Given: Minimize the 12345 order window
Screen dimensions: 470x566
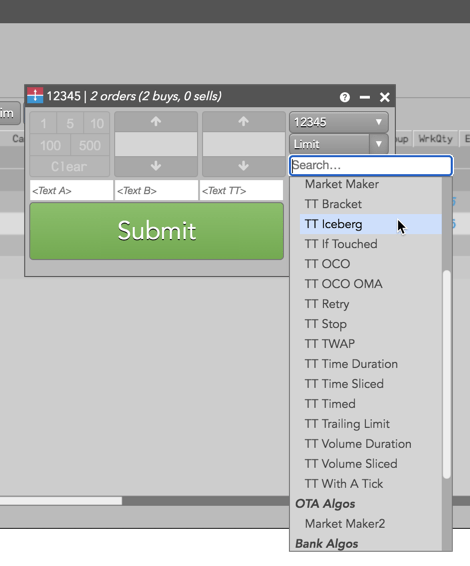Looking at the screenshot, I should click(365, 97).
